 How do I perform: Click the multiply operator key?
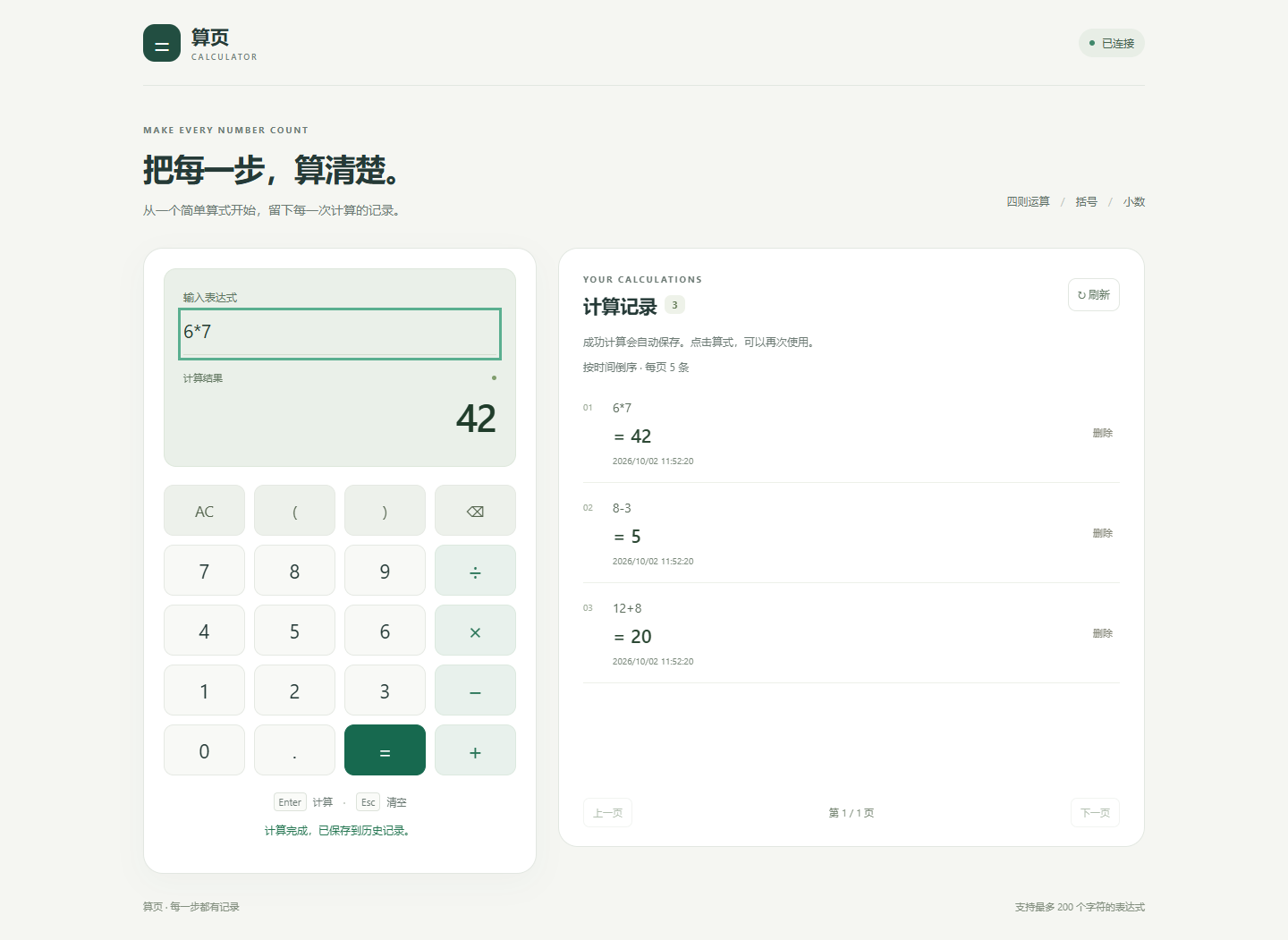click(x=475, y=631)
